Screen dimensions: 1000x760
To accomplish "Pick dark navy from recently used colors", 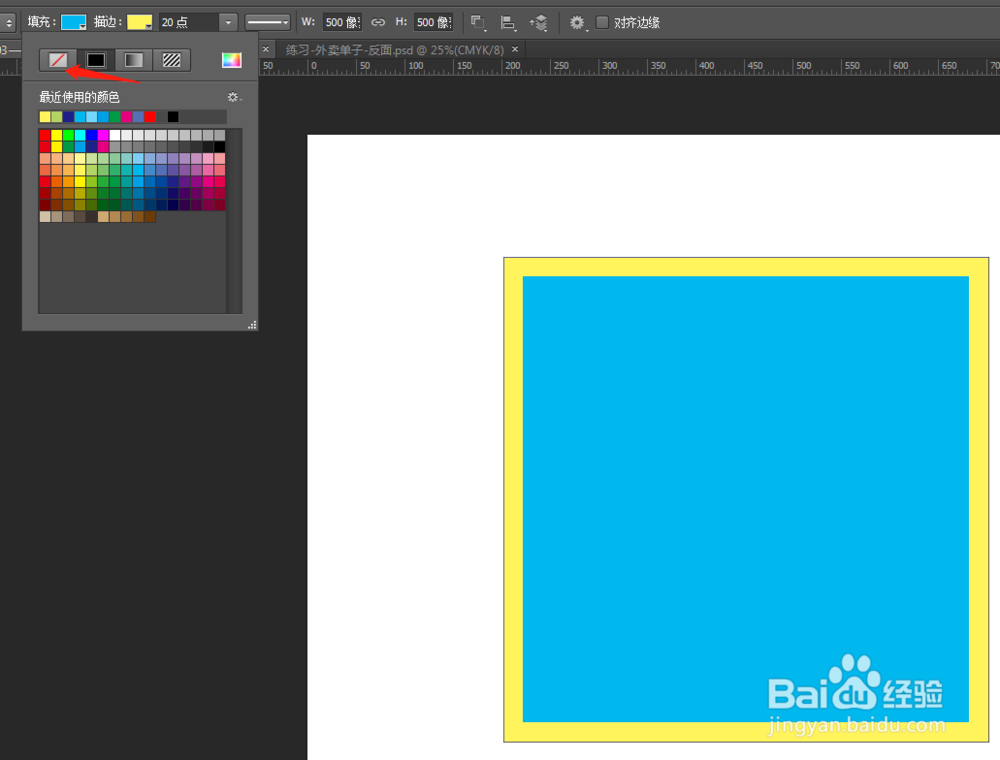I will tap(68, 117).
